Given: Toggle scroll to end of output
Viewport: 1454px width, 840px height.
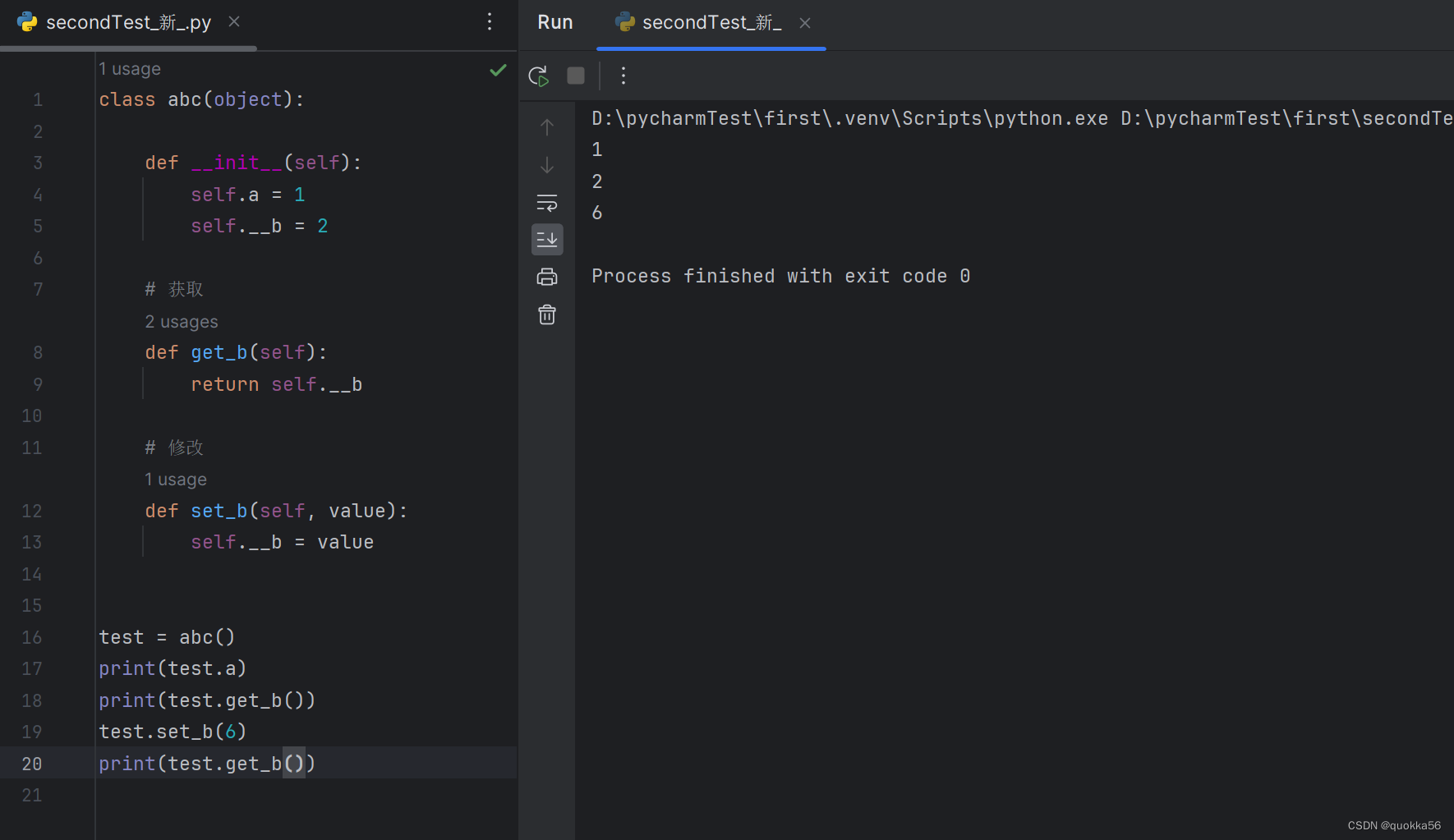Looking at the screenshot, I should (x=547, y=239).
